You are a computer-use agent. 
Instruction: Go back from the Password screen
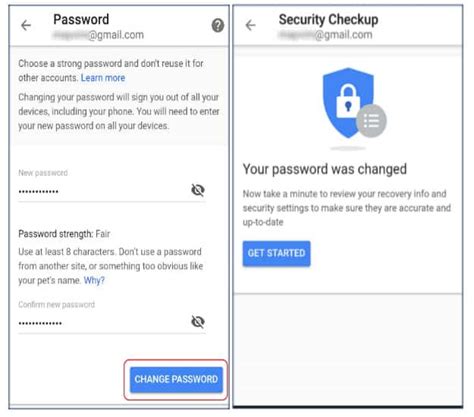click(26, 25)
